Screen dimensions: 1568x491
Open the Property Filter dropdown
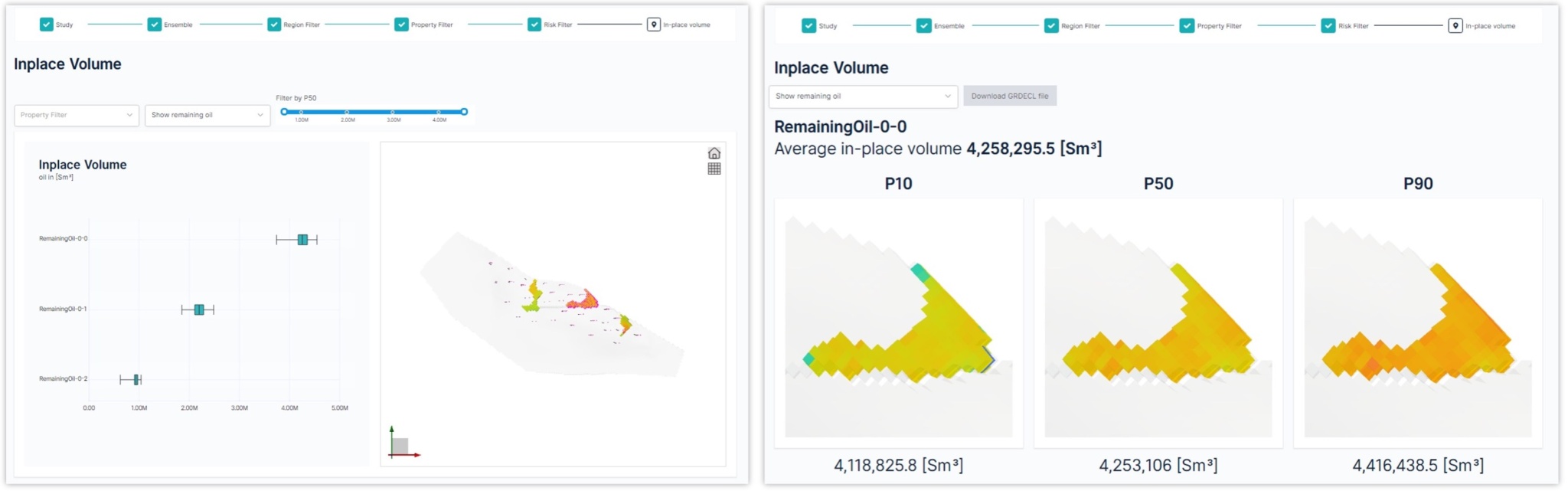pyautogui.click(x=77, y=115)
